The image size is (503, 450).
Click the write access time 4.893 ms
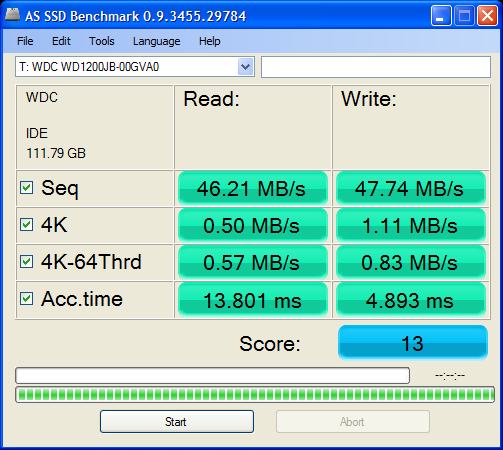pos(411,300)
